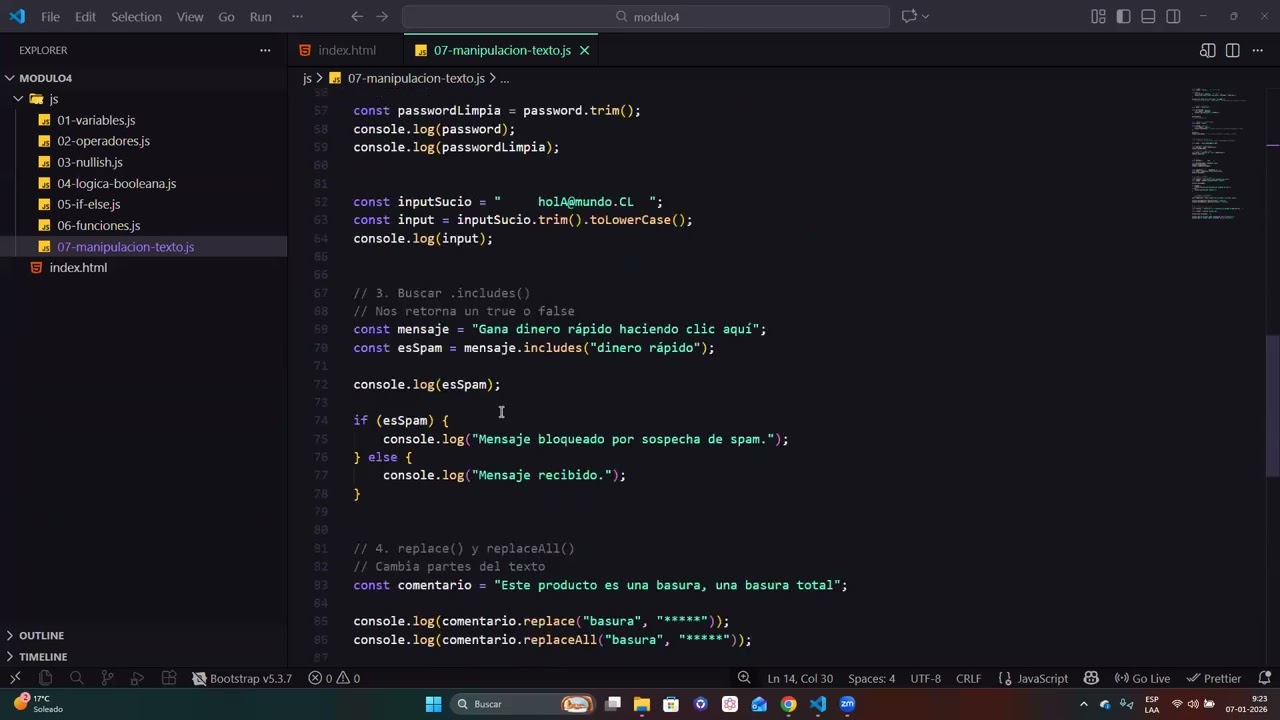This screenshot has width=1280, height=720.
Task: Change line endings via CRLF indicator
Action: pyautogui.click(x=968, y=678)
